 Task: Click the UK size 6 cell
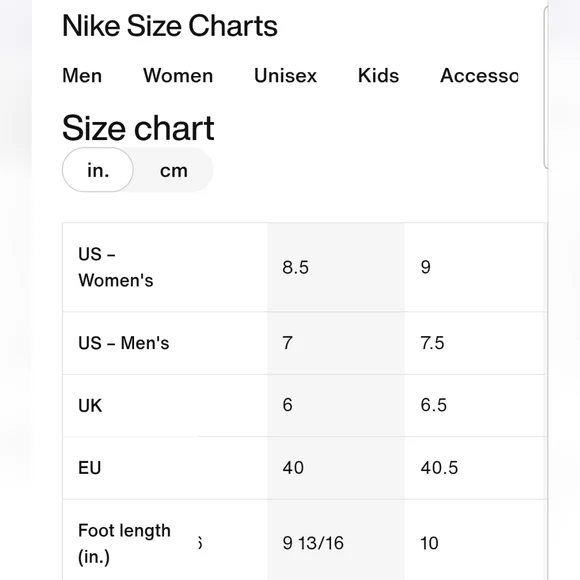point(336,405)
